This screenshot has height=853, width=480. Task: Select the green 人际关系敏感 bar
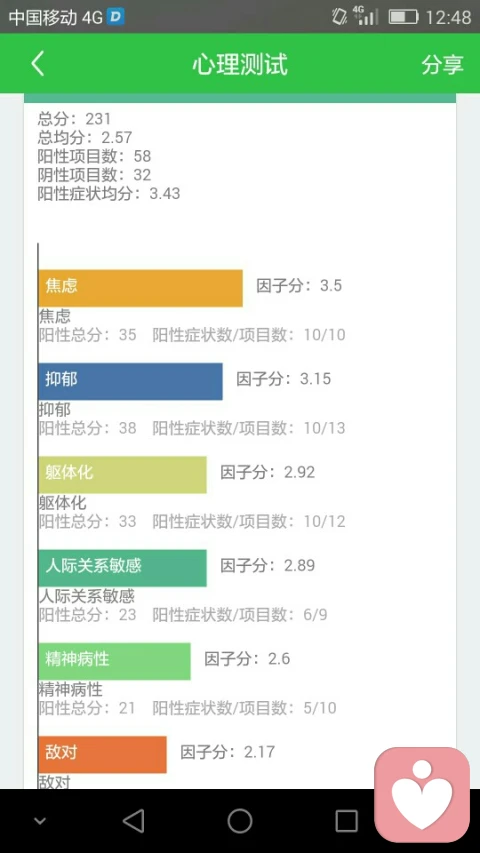(x=122, y=568)
